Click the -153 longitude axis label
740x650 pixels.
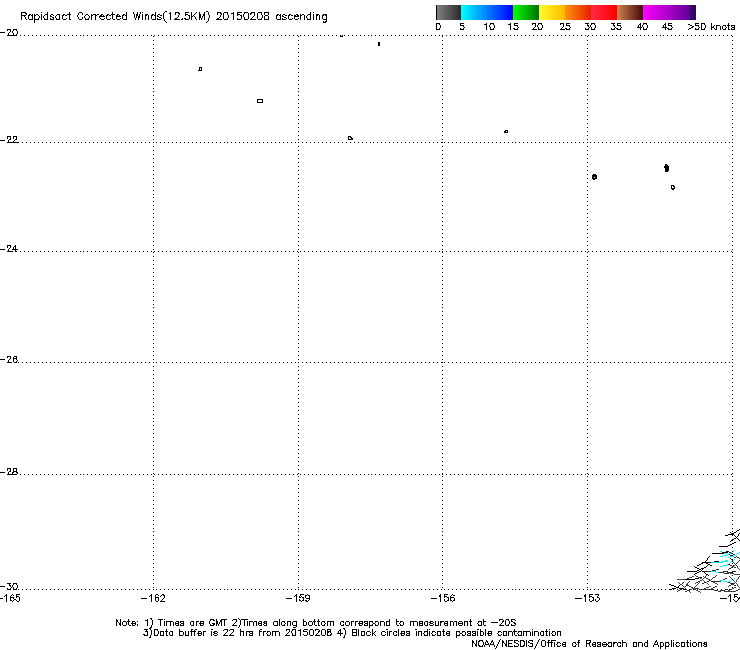[x=588, y=599]
